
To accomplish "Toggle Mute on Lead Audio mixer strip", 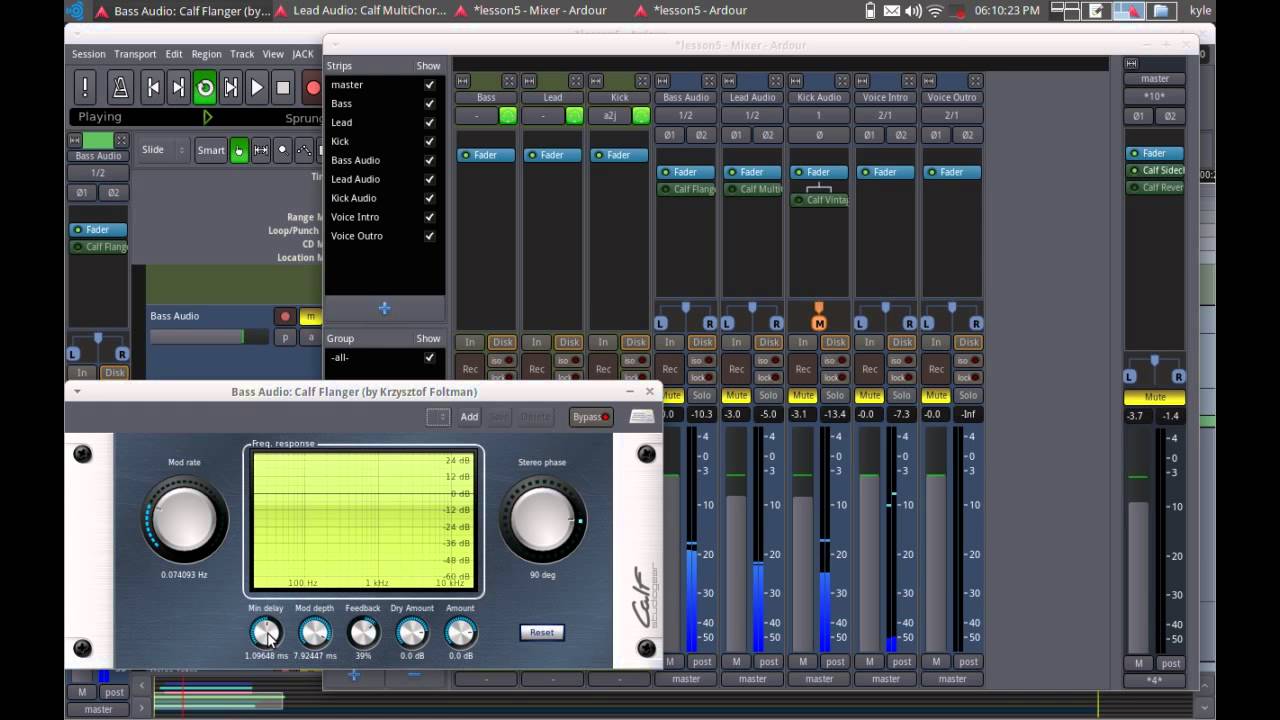I will coord(737,396).
